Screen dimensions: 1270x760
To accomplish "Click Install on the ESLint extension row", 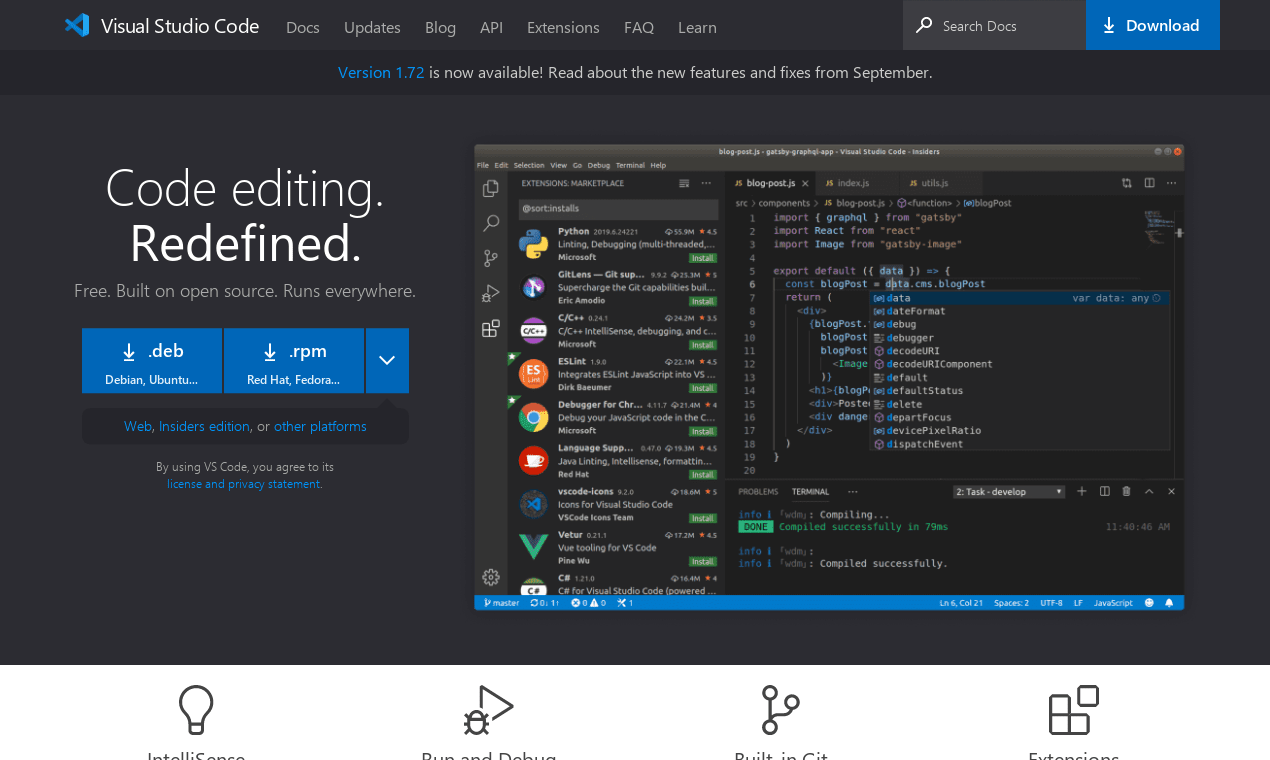I will [x=702, y=388].
